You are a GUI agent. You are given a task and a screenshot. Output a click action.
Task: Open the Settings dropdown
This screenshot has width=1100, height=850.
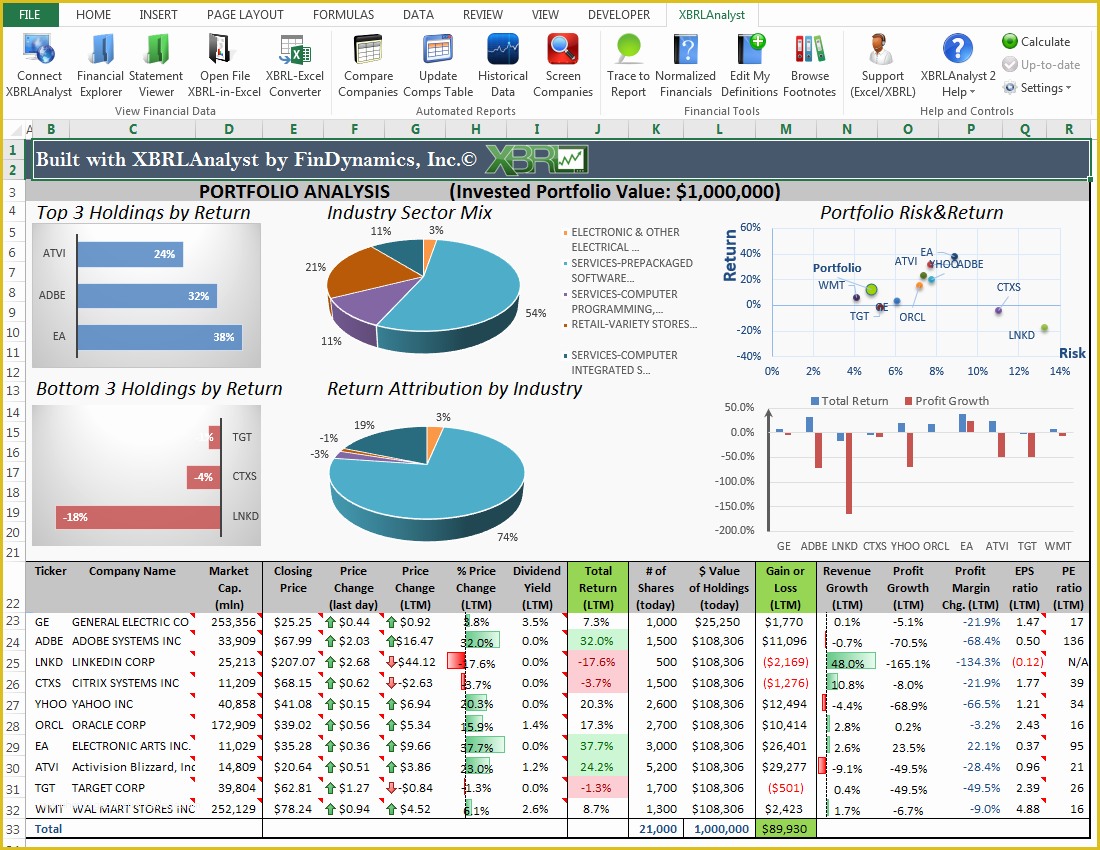1039,87
